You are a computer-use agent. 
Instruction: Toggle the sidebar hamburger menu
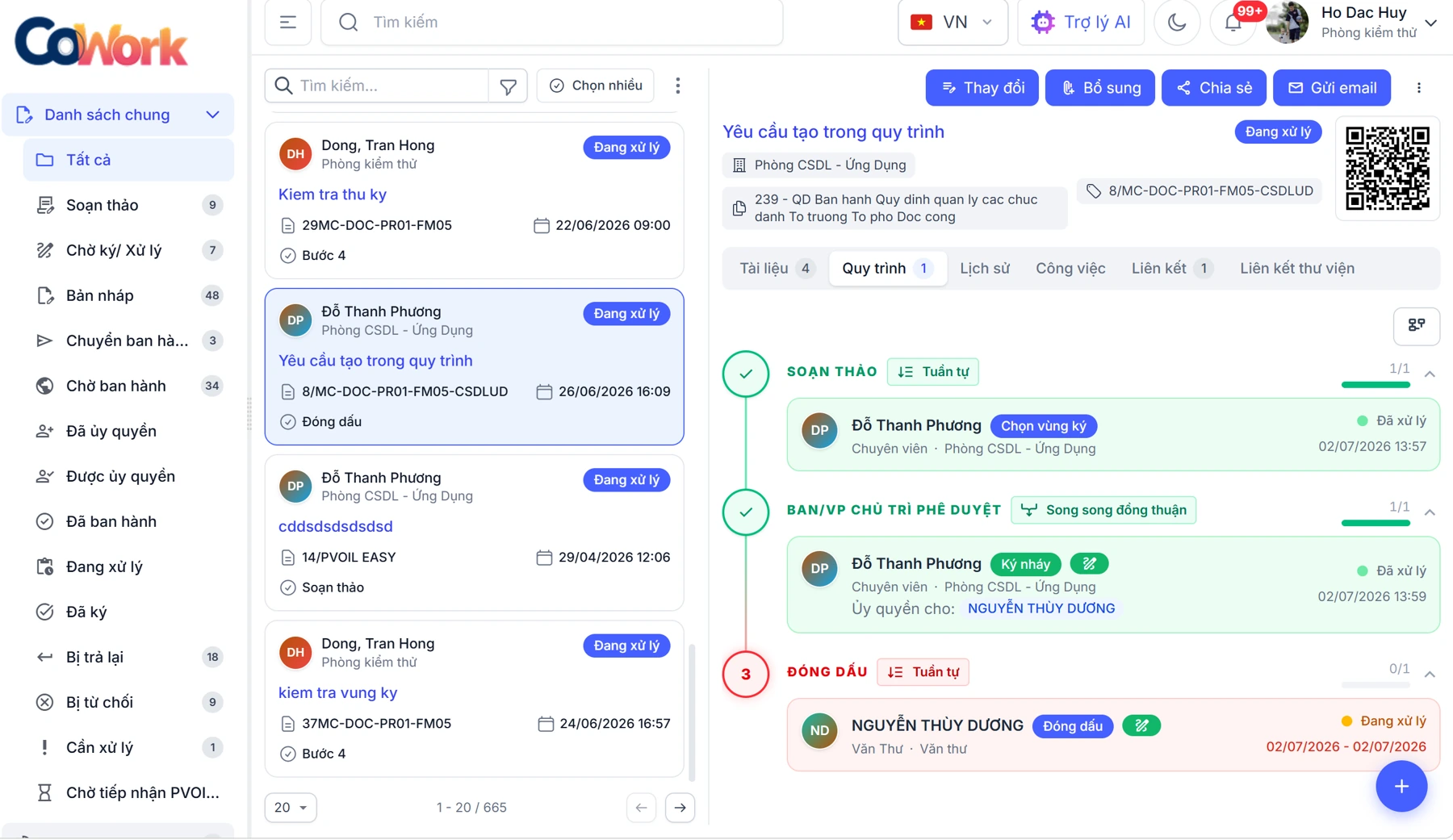click(288, 22)
